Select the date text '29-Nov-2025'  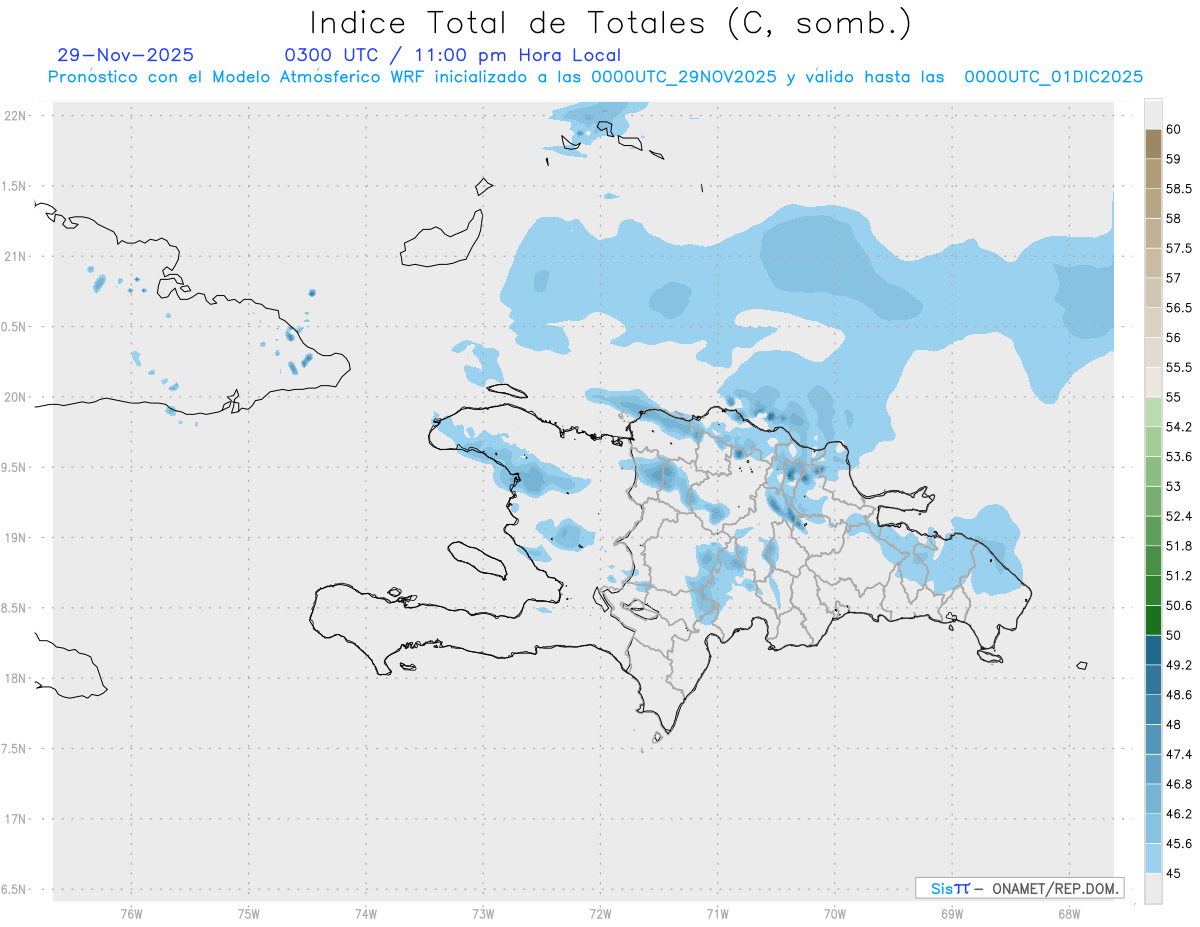coord(126,56)
